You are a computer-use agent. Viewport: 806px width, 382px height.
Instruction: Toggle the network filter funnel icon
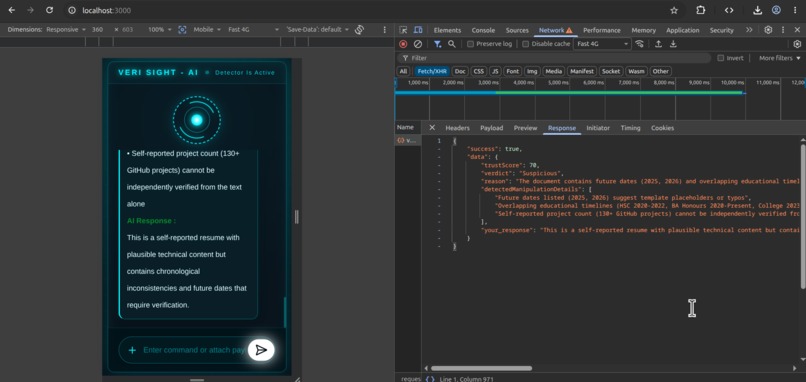pyautogui.click(x=437, y=44)
